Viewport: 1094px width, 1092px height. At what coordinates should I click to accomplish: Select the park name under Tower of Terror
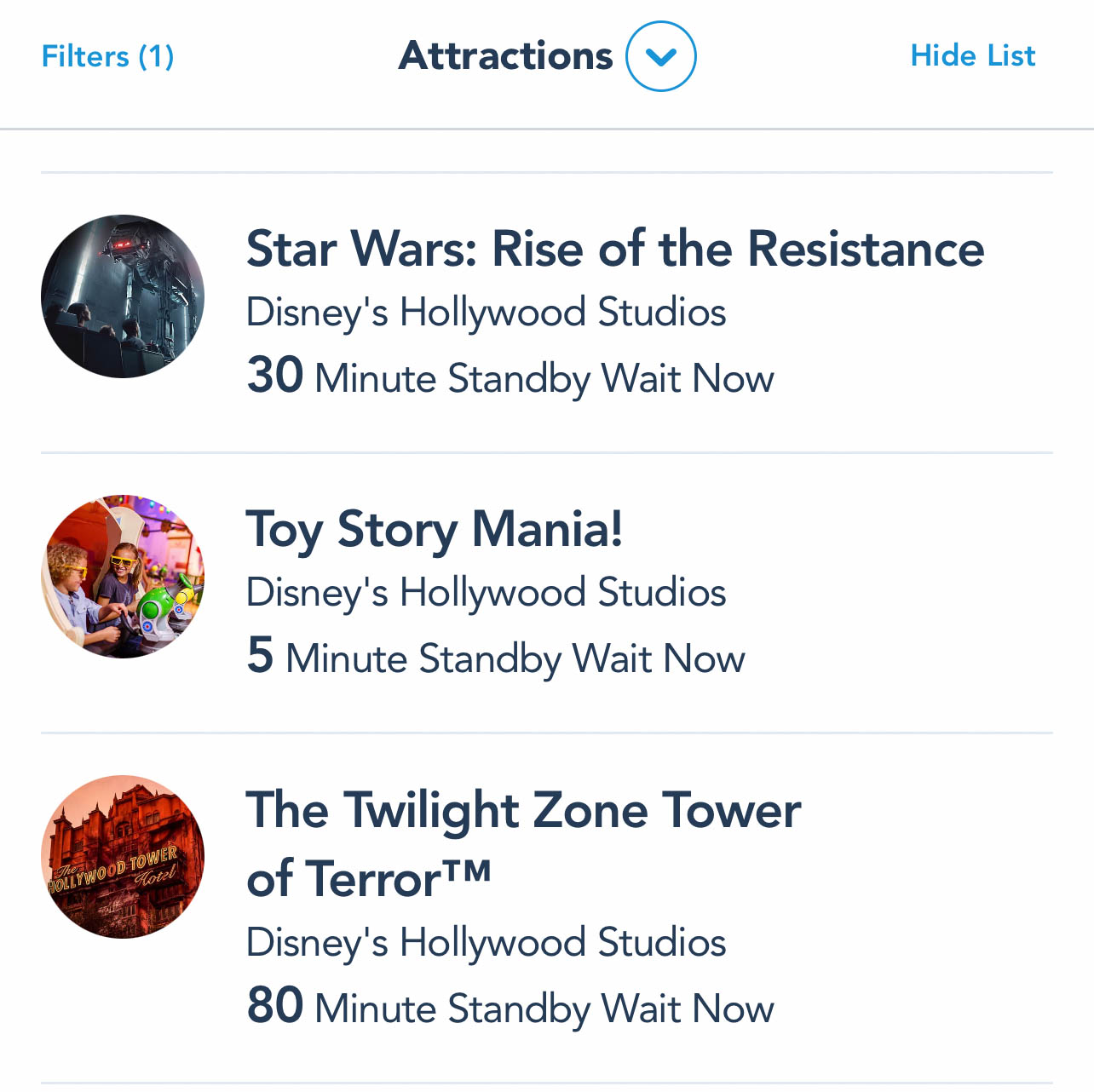tap(486, 943)
